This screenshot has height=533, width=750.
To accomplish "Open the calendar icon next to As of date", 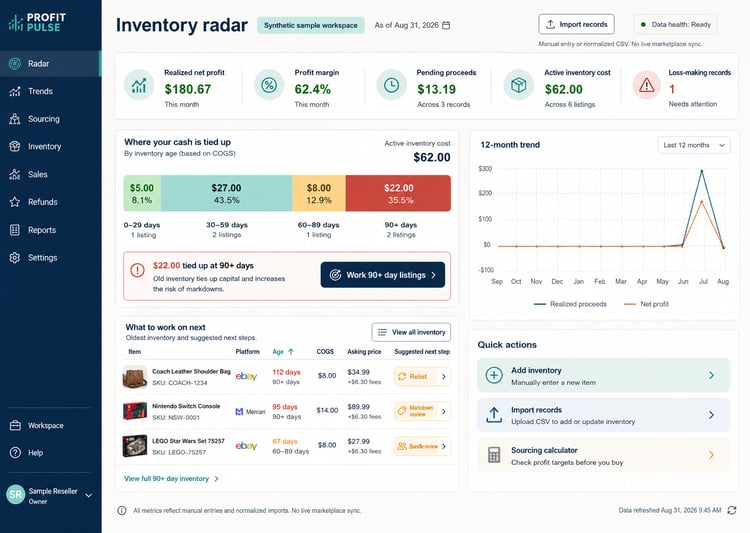I will [x=446, y=25].
